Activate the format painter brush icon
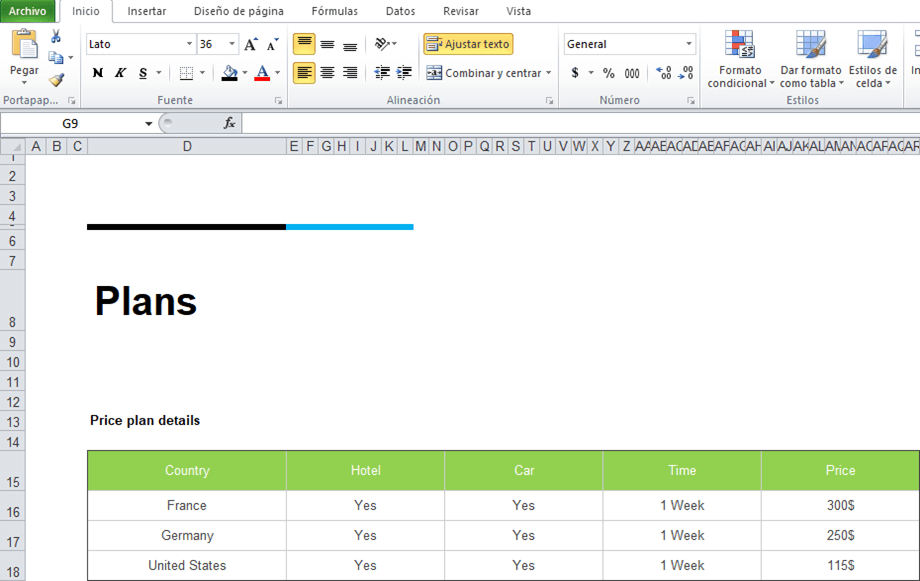The width and height of the screenshot is (920, 581). click(x=56, y=79)
